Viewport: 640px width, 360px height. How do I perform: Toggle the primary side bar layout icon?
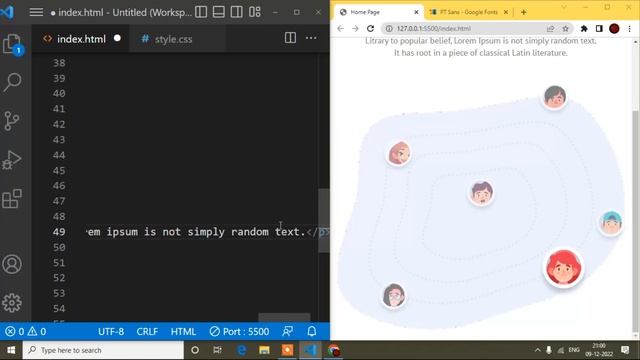[x=201, y=12]
